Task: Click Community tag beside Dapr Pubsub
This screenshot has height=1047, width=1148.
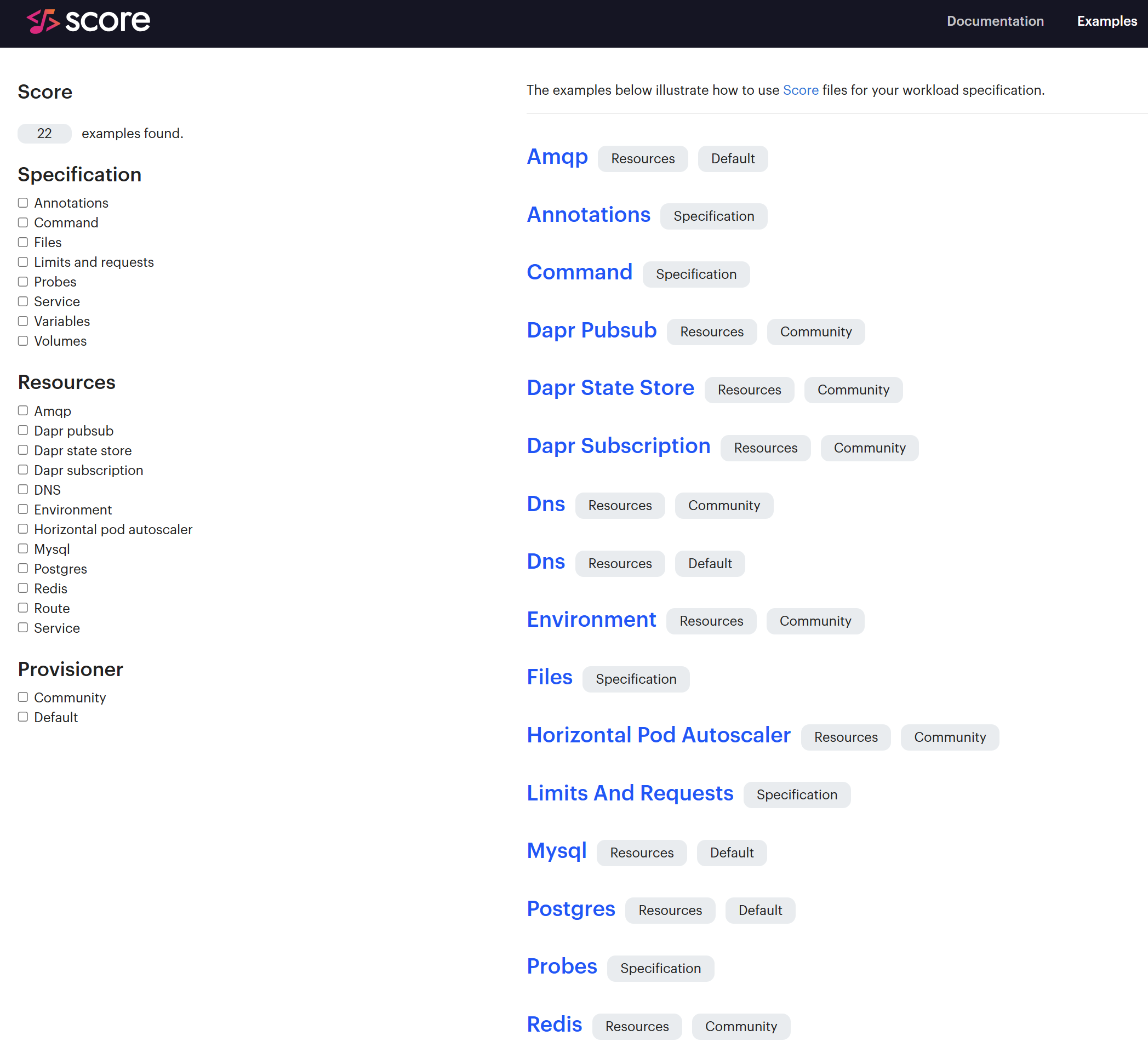Action: 815,332
